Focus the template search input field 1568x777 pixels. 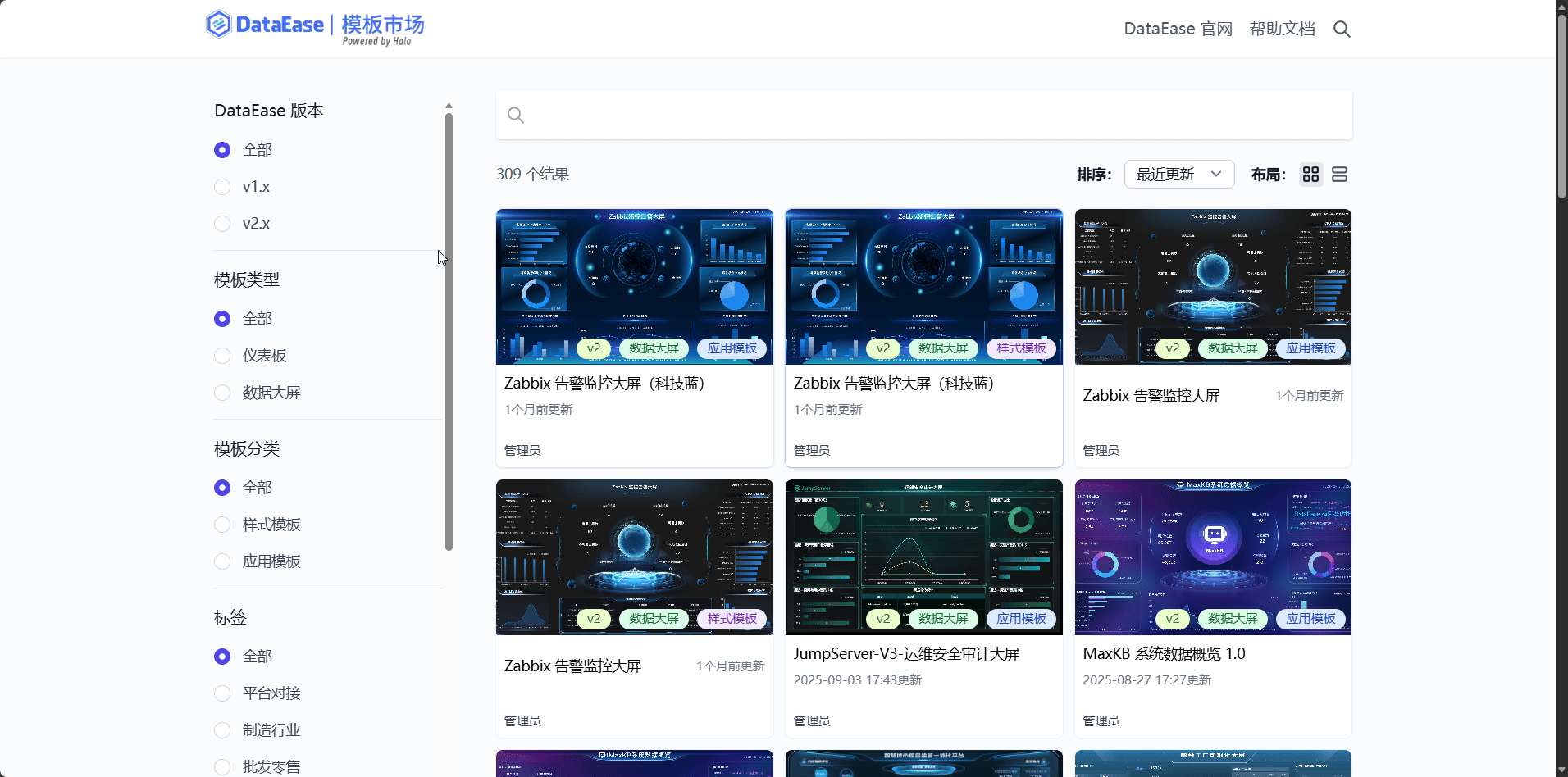pyautogui.click(x=923, y=115)
